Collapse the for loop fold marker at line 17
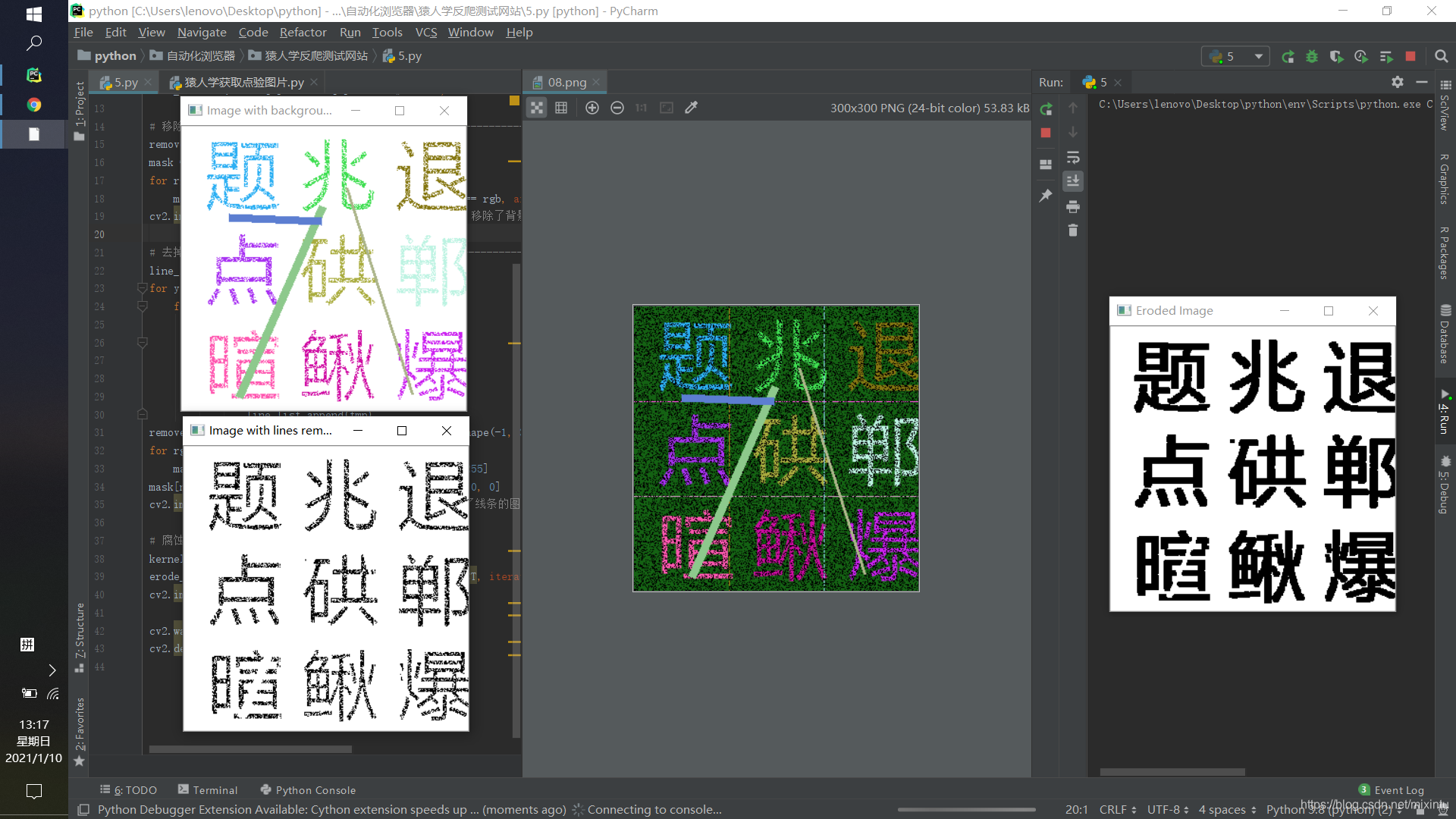 142,180
